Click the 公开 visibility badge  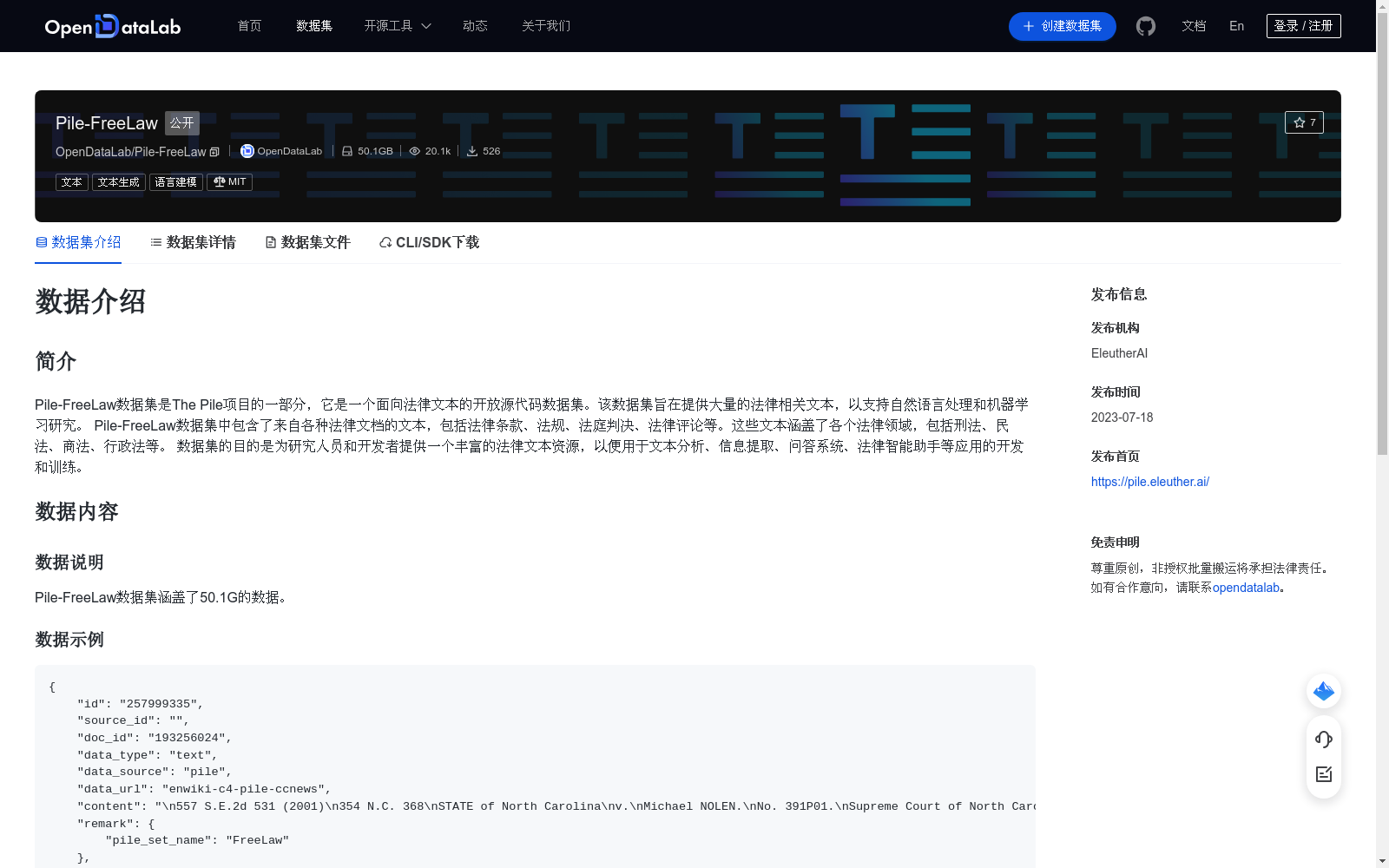coord(182,123)
